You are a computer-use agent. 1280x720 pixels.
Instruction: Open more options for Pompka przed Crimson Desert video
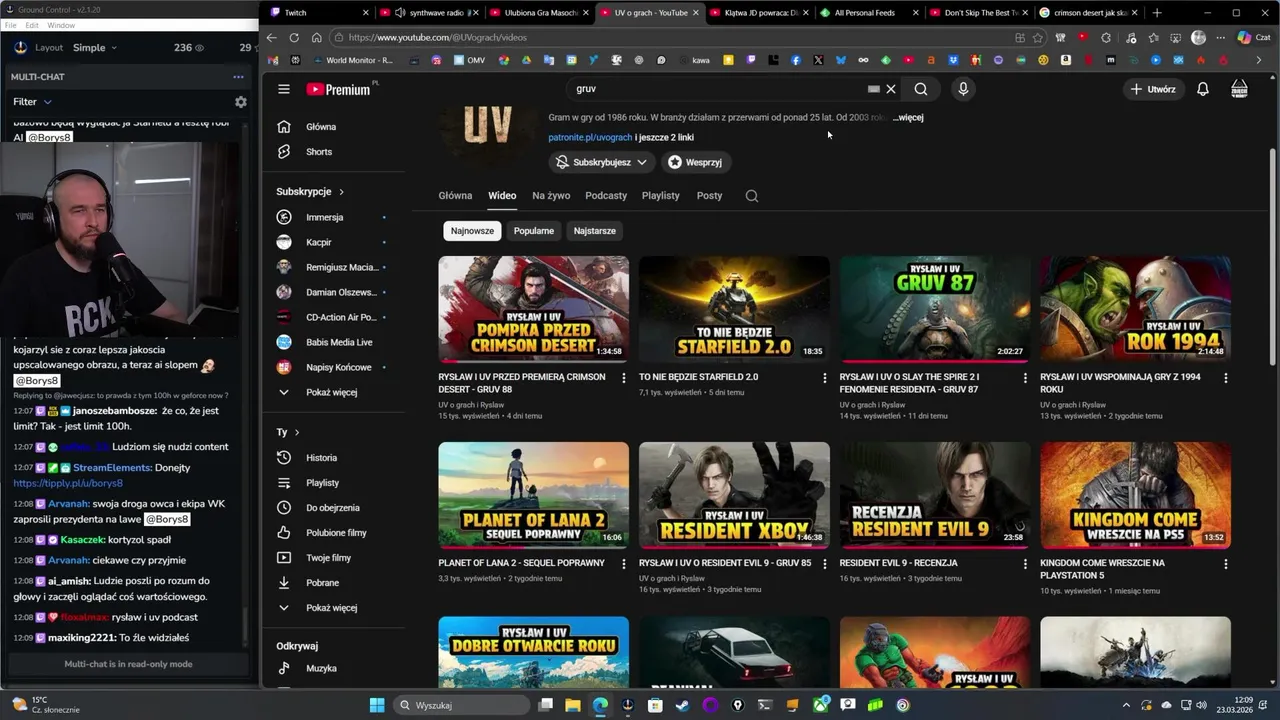[x=624, y=378]
